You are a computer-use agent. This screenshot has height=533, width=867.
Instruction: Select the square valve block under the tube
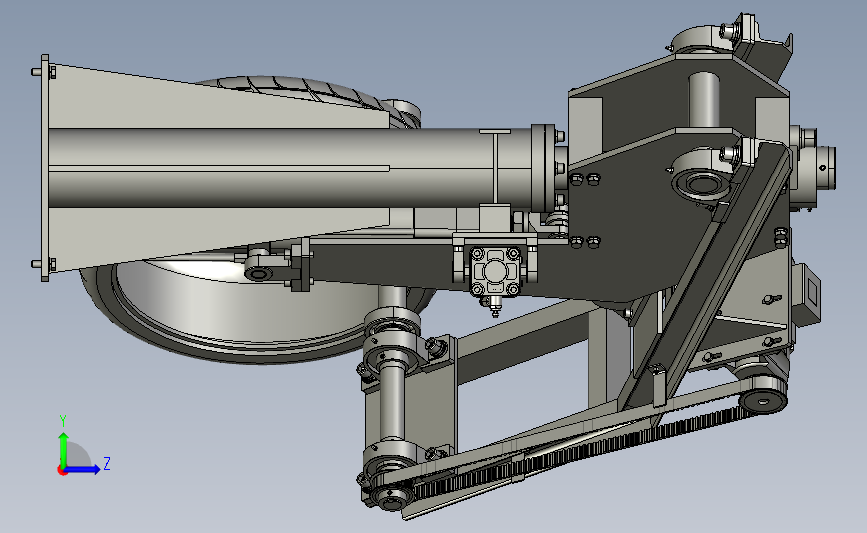495,271
